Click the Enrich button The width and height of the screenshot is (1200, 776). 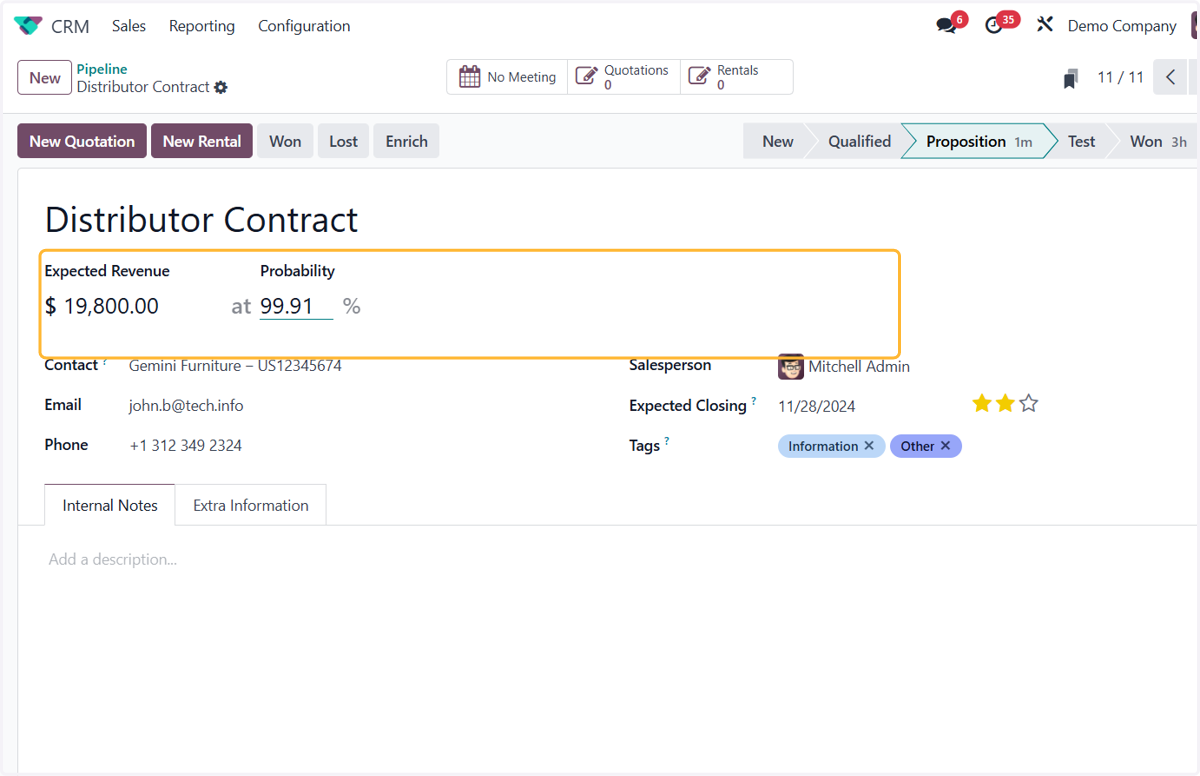tap(407, 141)
